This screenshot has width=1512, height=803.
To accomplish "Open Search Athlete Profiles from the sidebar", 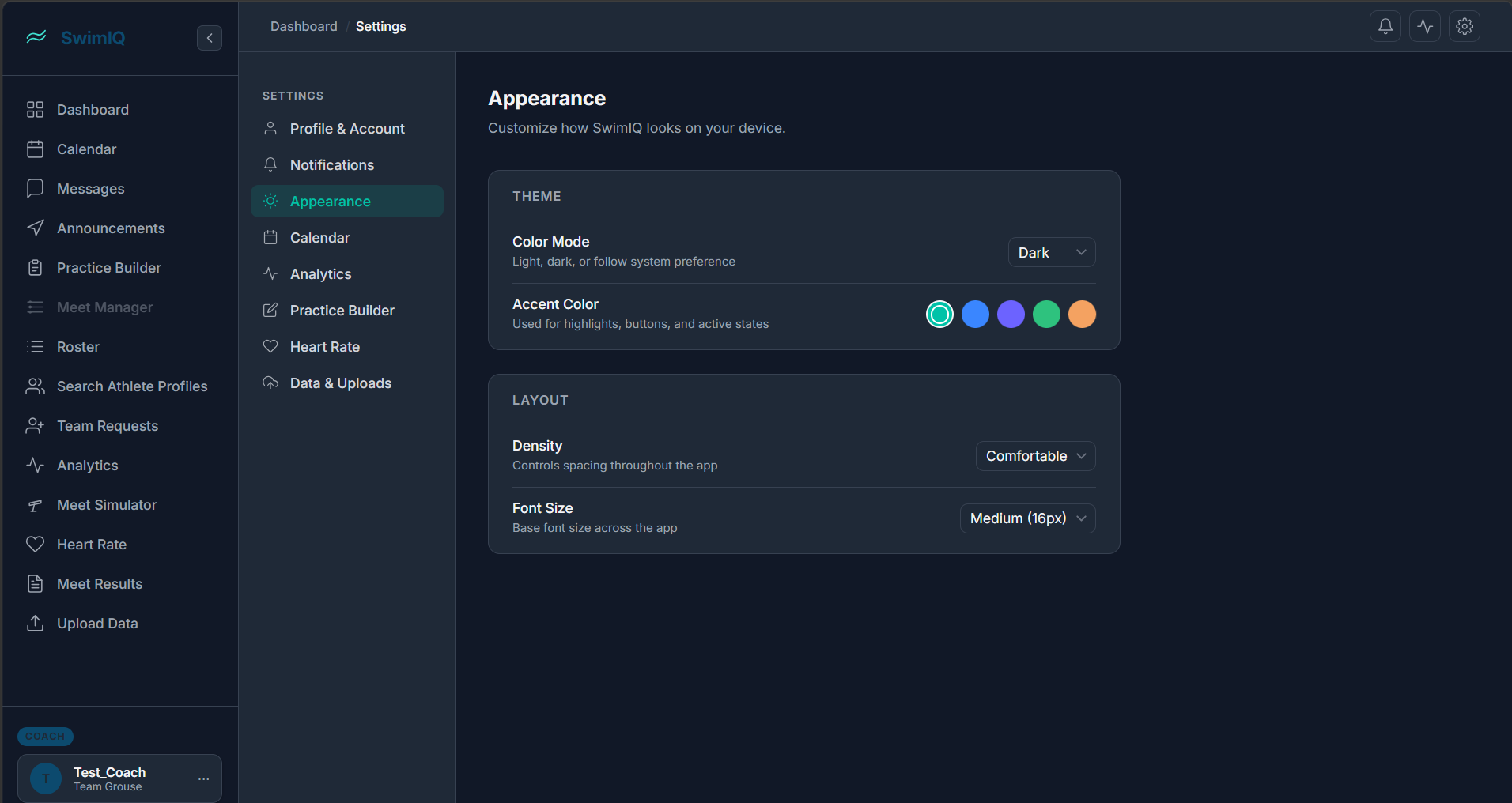I will coord(131,386).
